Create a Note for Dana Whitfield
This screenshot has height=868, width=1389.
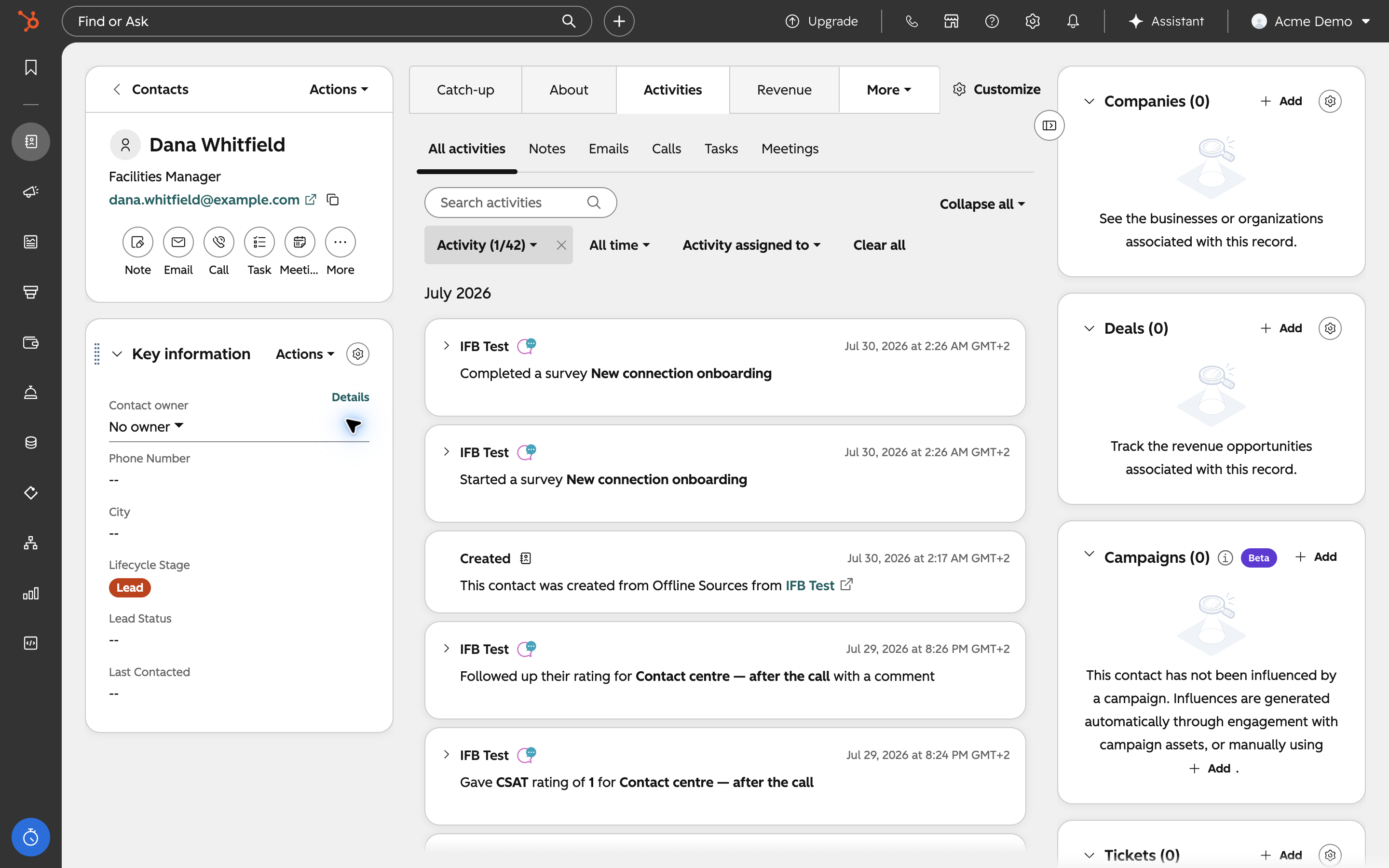coord(138,242)
